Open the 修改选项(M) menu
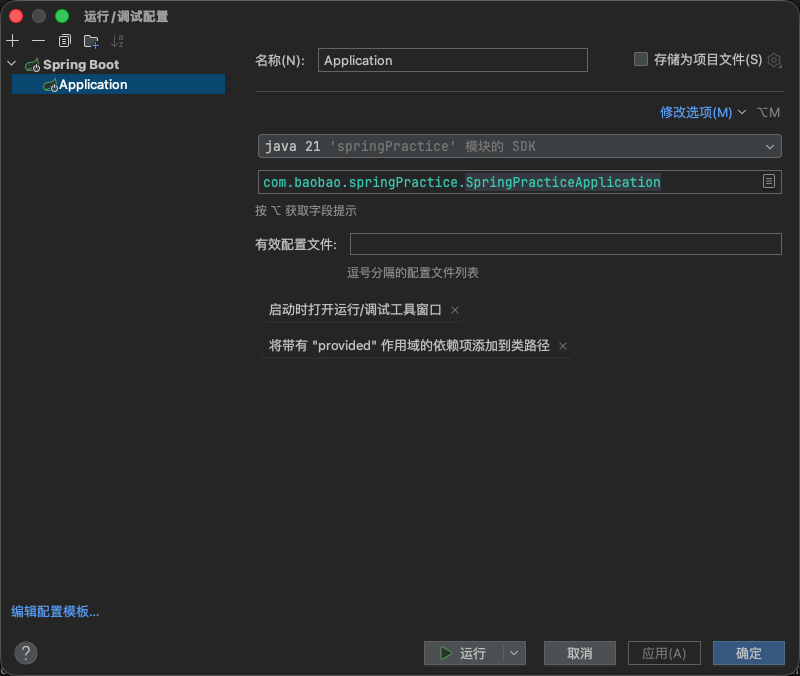800x676 pixels. click(x=703, y=112)
